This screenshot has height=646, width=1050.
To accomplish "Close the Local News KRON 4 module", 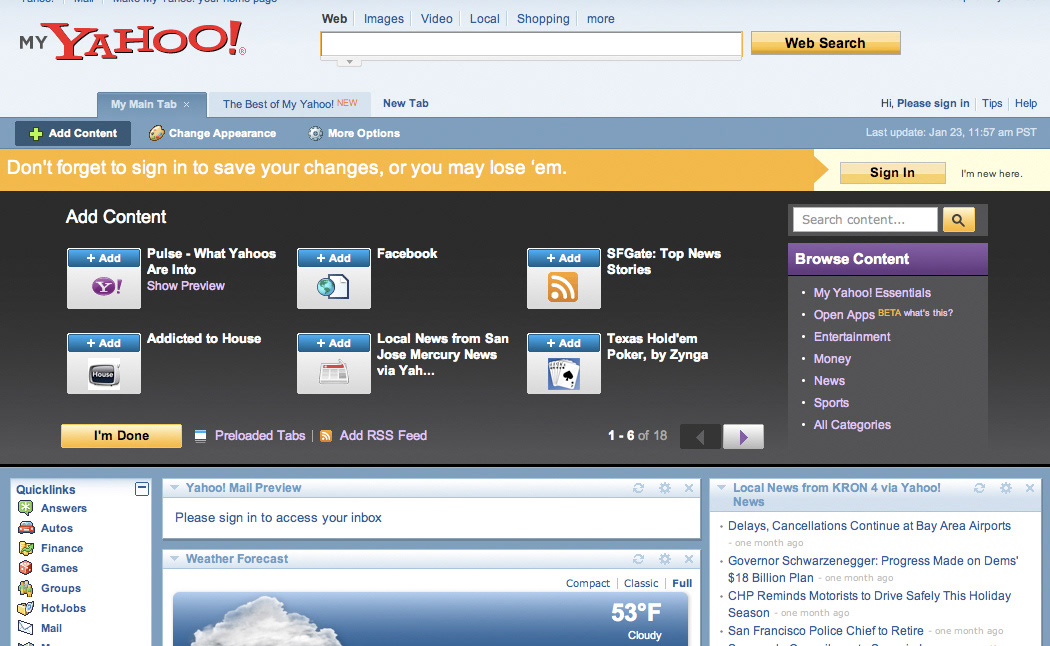I will (x=1030, y=488).
